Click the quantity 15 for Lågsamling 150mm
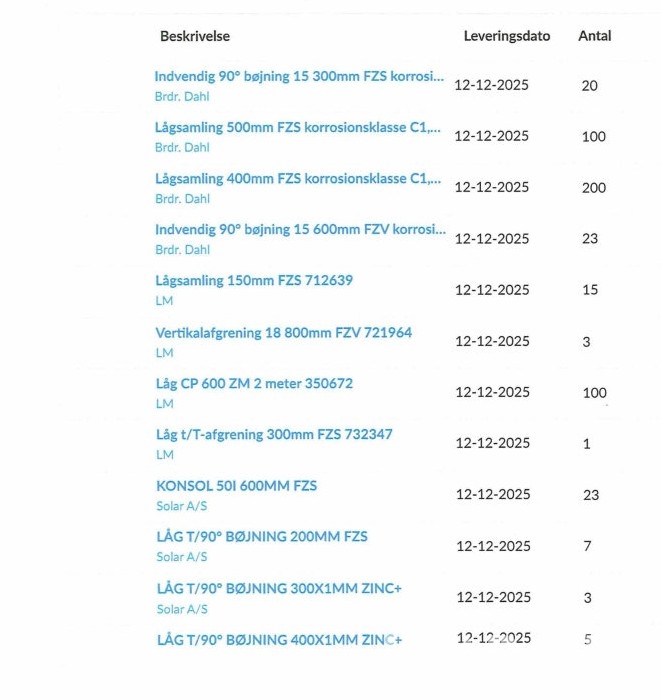The height and width of the screenshot is (700, 661). tap(590, 290)
